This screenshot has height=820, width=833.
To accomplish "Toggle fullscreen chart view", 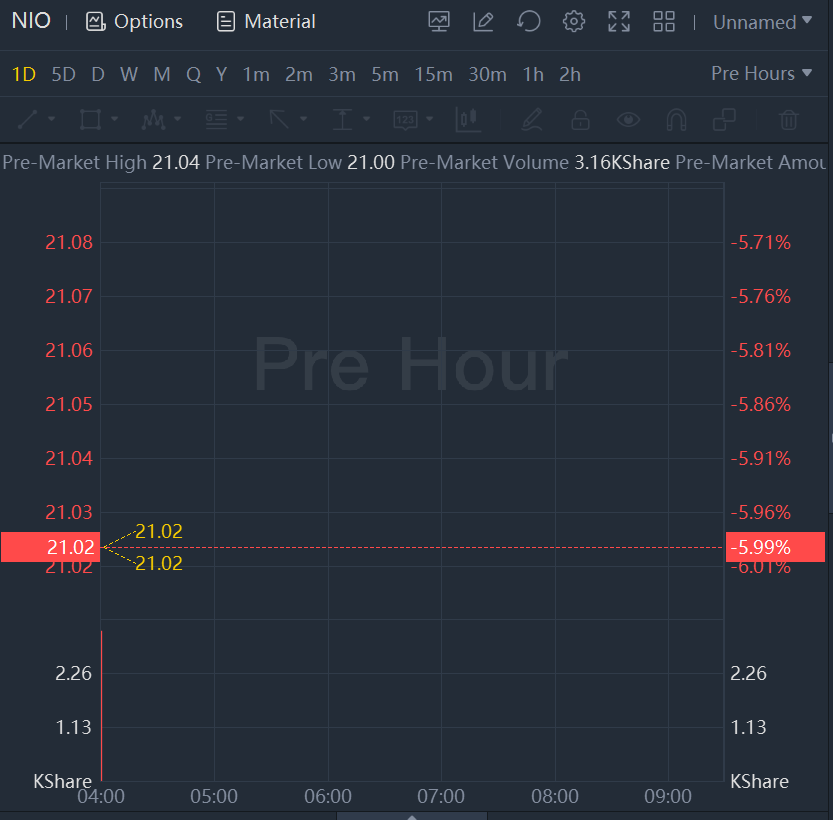I will coord(619,21).
